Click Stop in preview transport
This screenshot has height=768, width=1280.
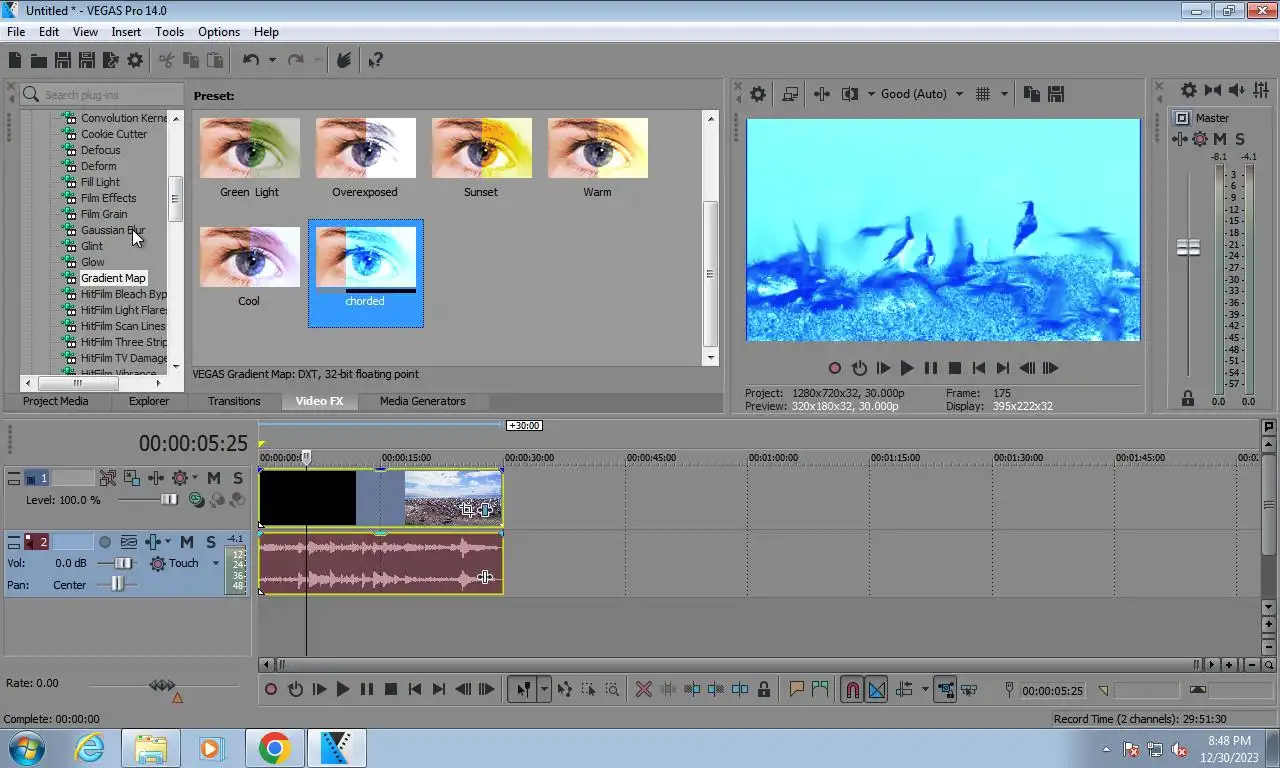click(955, 368)
